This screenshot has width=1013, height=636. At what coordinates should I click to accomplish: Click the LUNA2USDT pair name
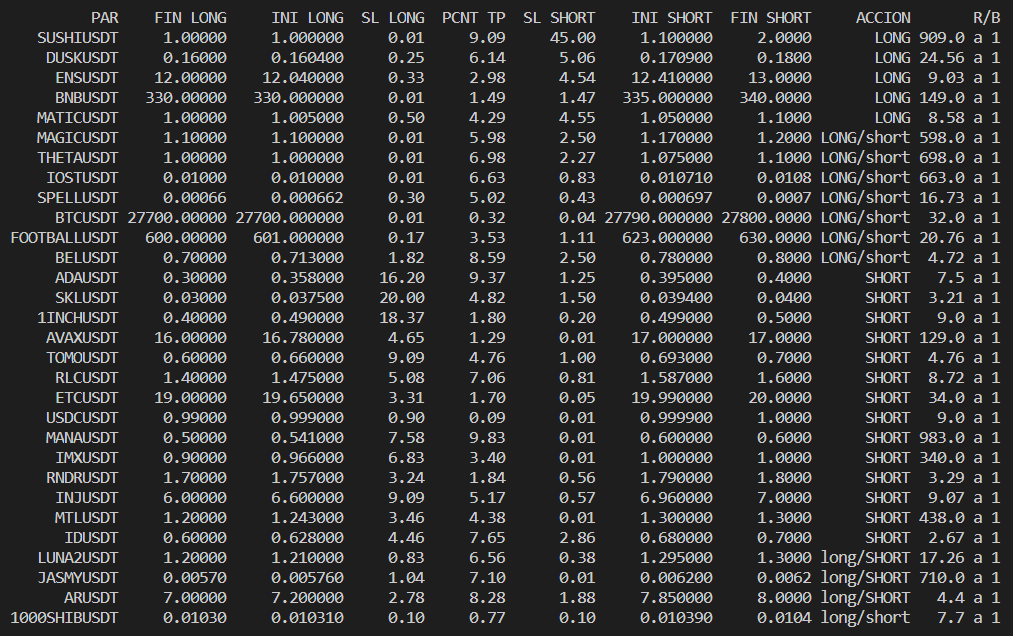click(78, 558)
